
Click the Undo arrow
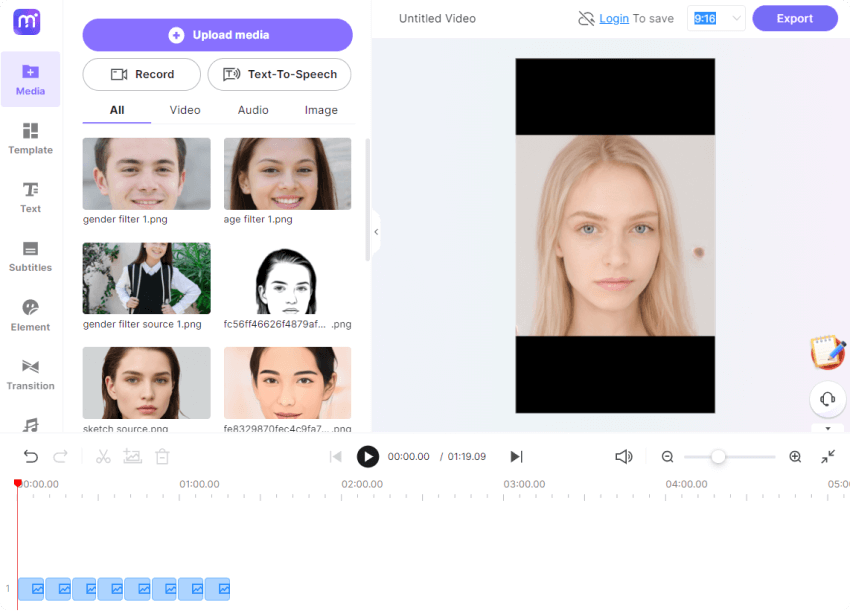click(x=31, y=456)
